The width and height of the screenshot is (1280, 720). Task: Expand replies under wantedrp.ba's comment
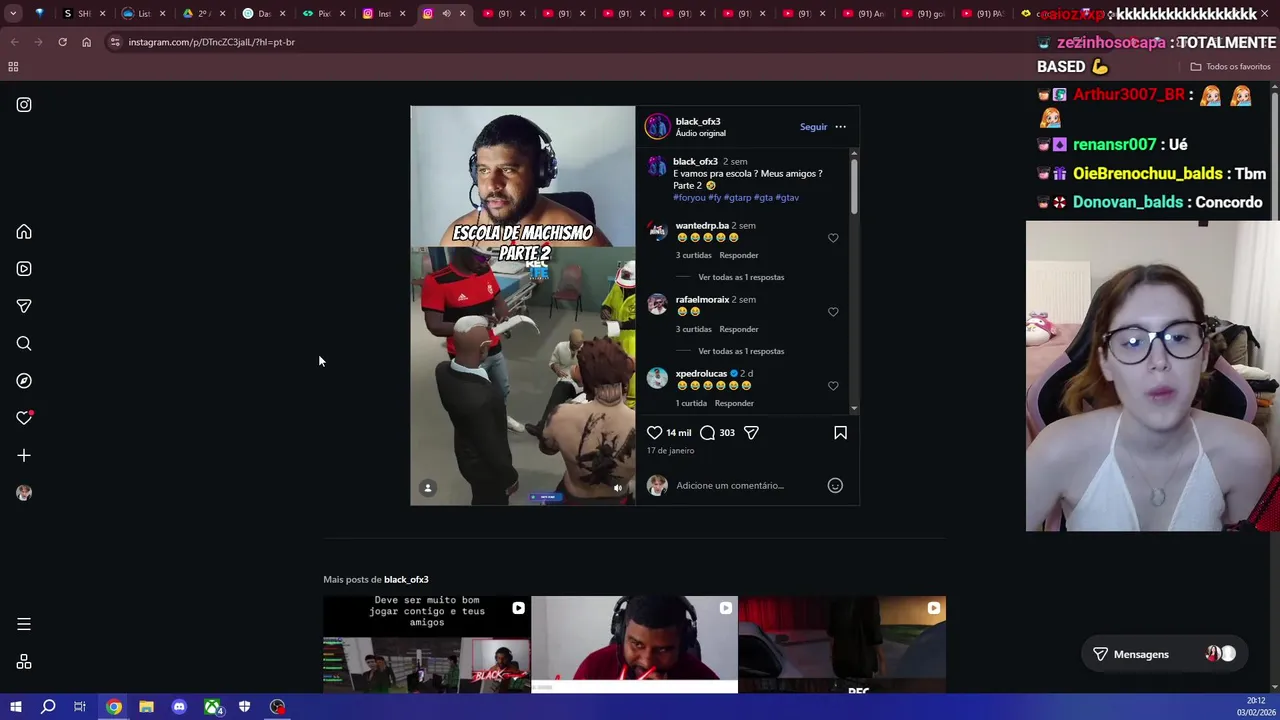click(x=741, y=277)
